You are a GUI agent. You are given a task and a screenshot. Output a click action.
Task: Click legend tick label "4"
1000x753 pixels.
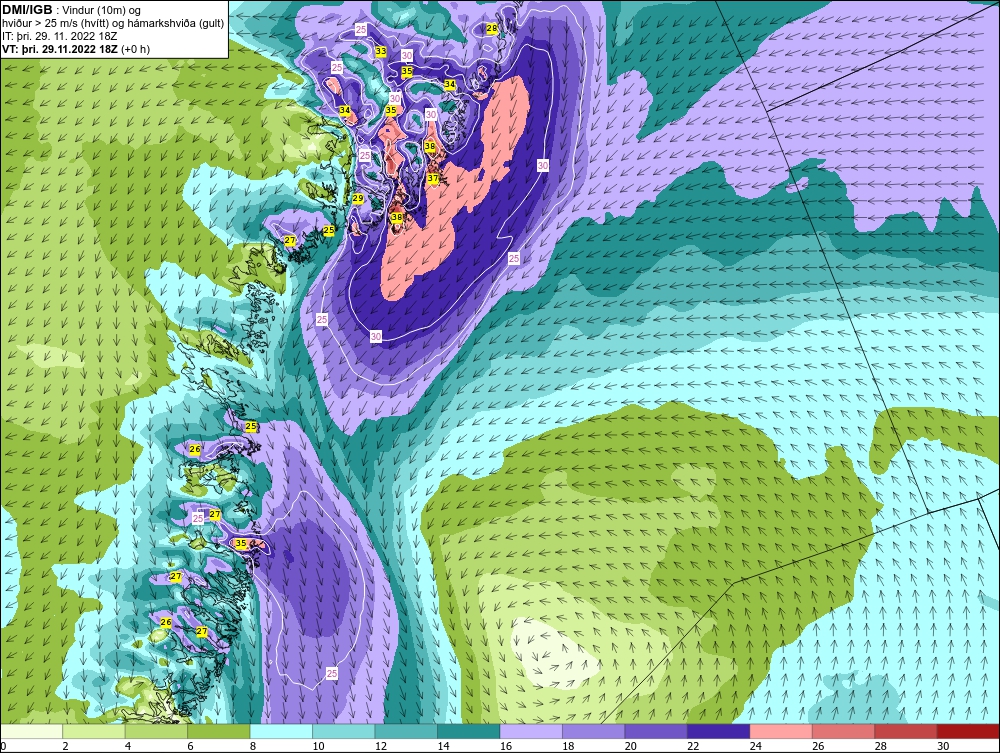(x=128, y=746)
